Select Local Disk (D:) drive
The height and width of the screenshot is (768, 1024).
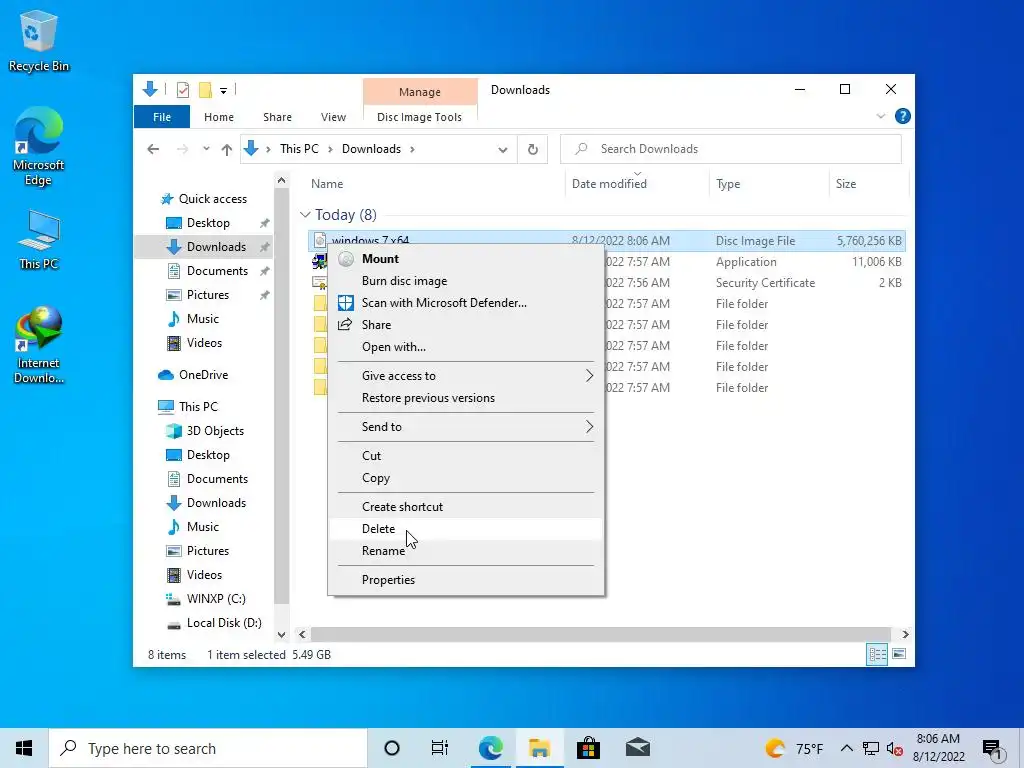click(214, 623)
